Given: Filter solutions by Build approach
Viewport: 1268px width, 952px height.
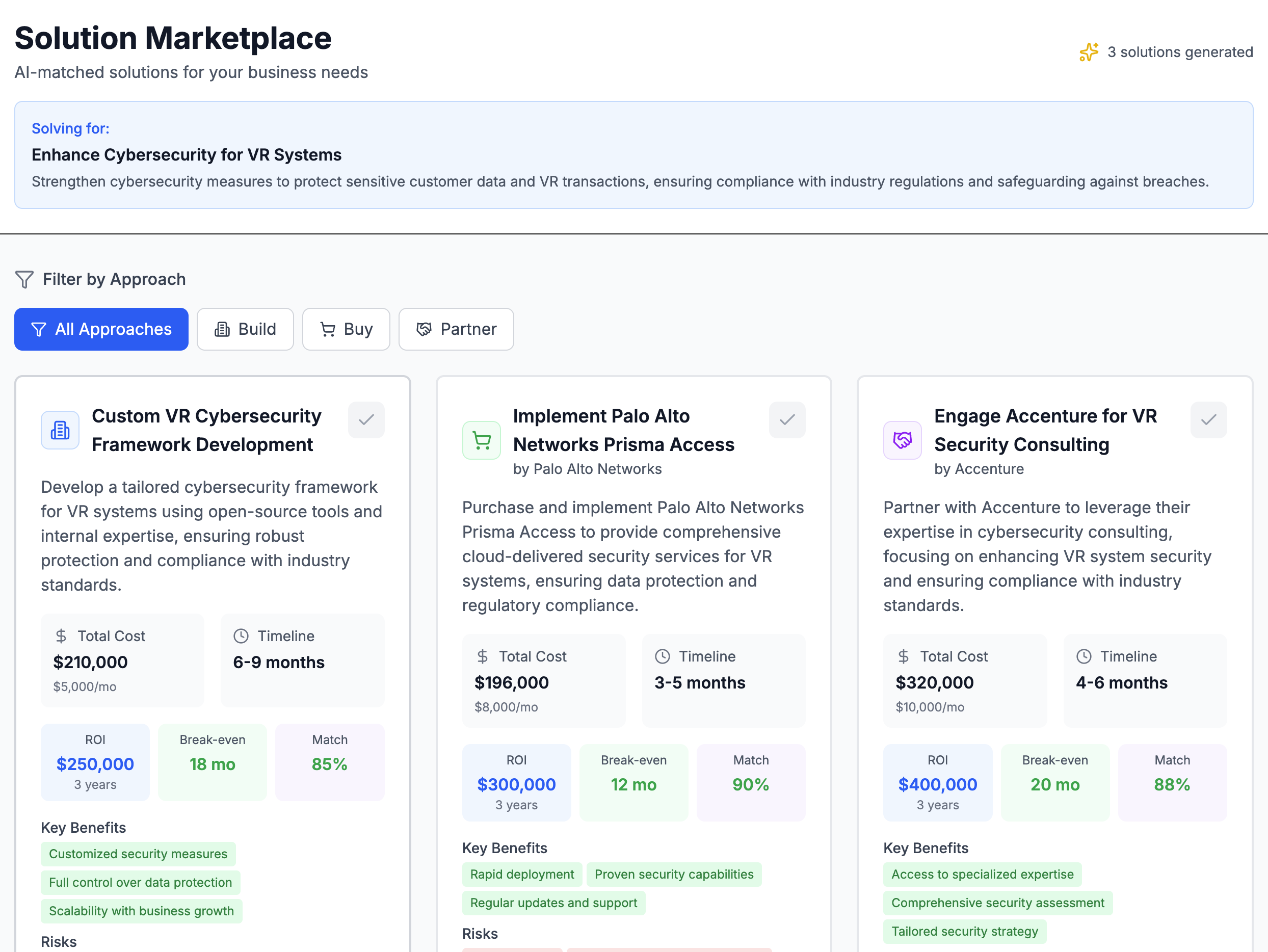Looking at the screenshot, I should (245, 329).
